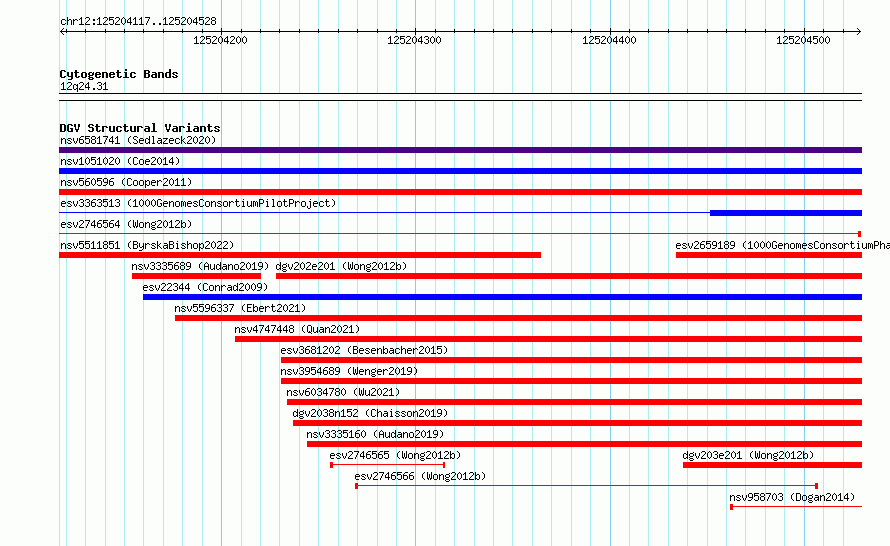Viewport: 890px width, 546px height.
Task: Click the thick blue esv3363513 bar segment
Action: (x=786, y=213)
